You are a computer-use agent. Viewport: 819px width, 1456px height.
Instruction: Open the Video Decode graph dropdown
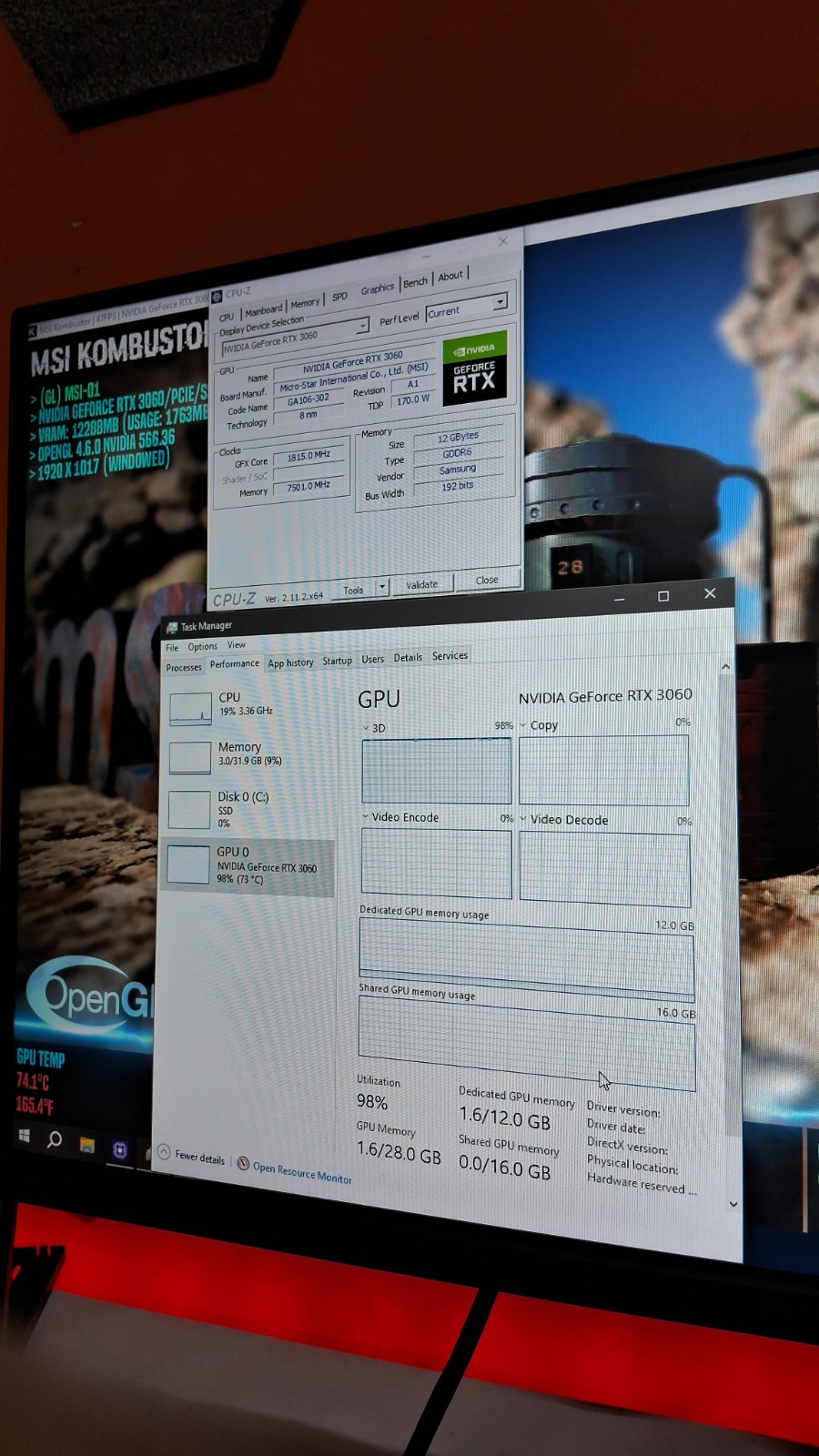523,819
